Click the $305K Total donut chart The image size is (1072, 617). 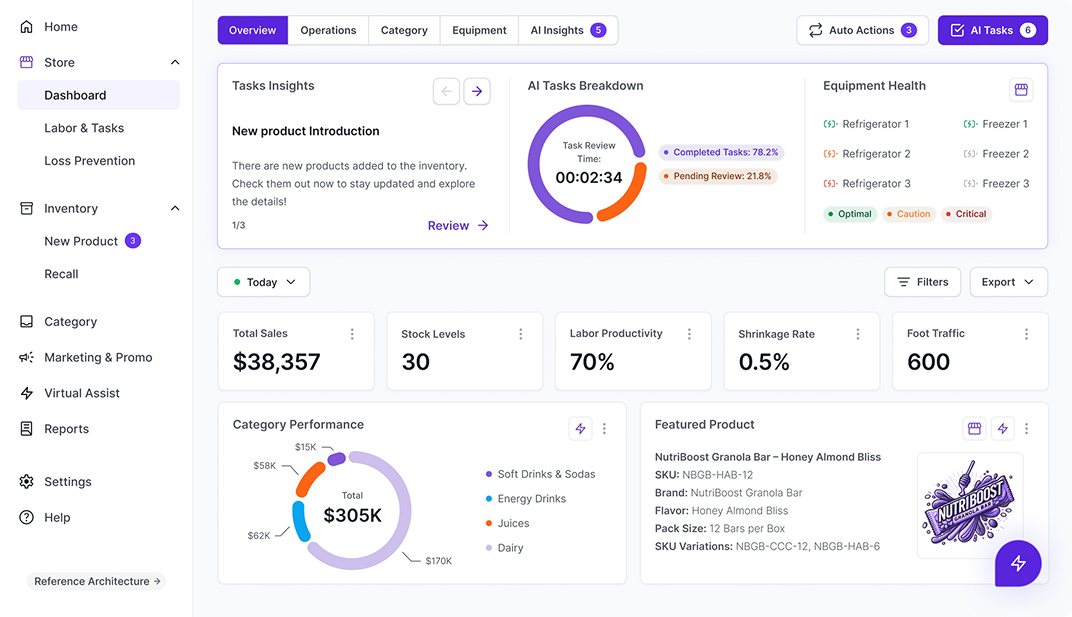pyautogui.click(x=352, y=510)
